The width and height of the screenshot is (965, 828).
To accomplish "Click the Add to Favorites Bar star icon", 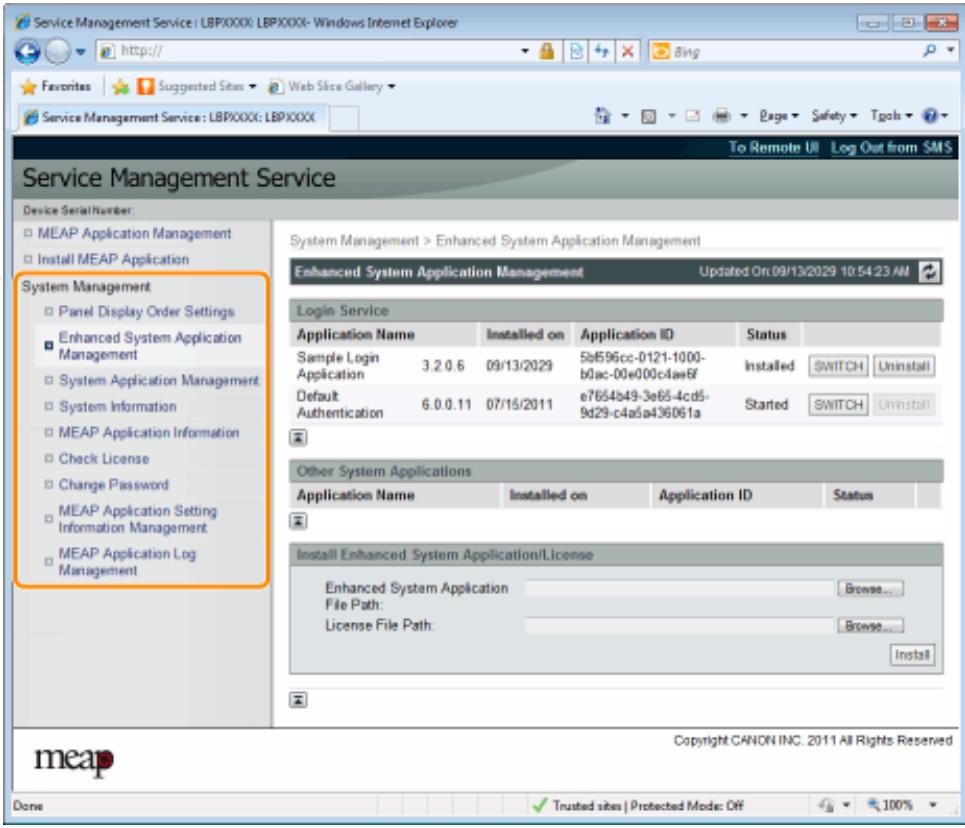I will point(121,87).
